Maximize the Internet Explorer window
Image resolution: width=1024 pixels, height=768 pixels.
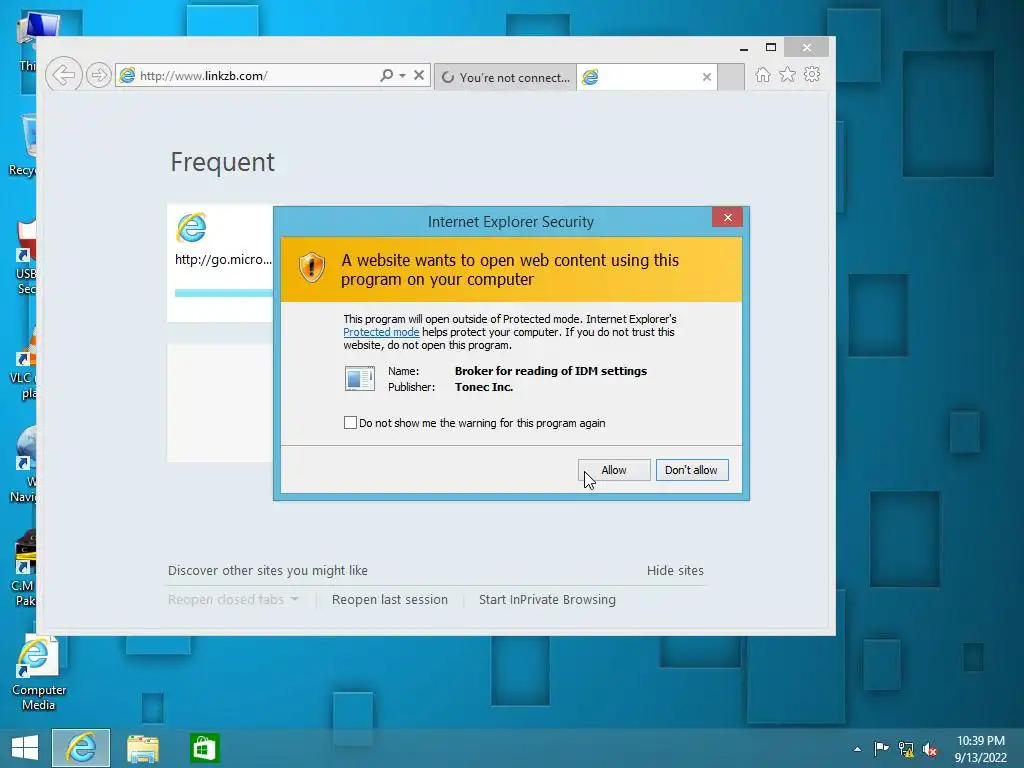[x=771, y=48]
